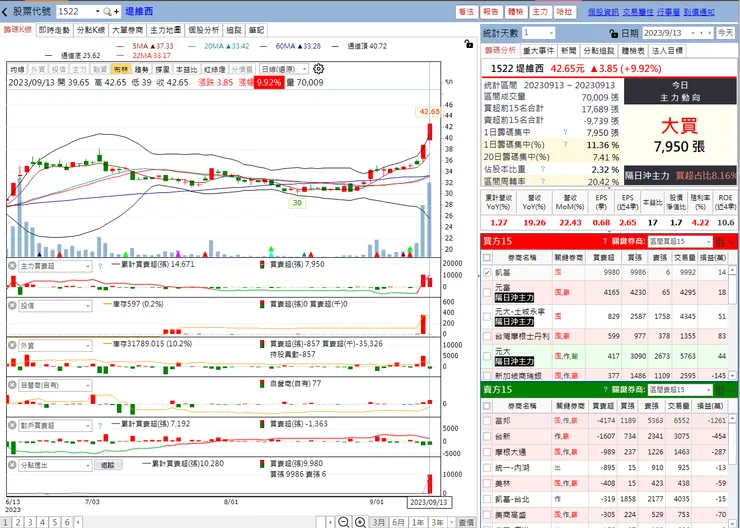The width and height of the screenshot is (740, 528).
Task: Step date forward with right arrow
Action: 709,33
